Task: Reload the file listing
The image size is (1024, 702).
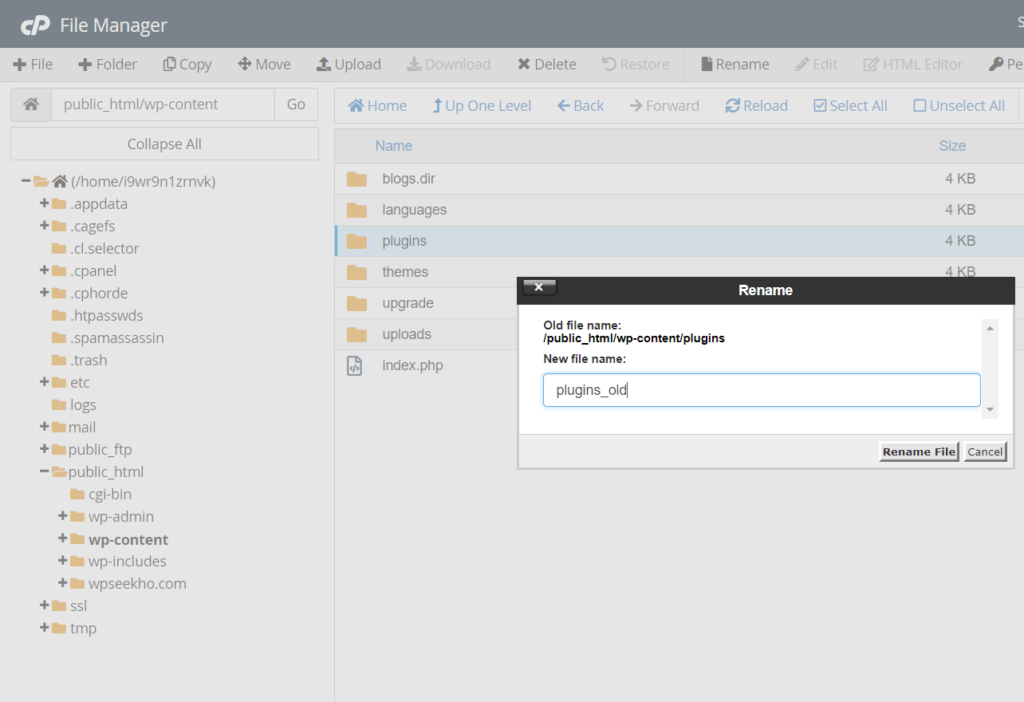Action: click(x=756, y=106)
